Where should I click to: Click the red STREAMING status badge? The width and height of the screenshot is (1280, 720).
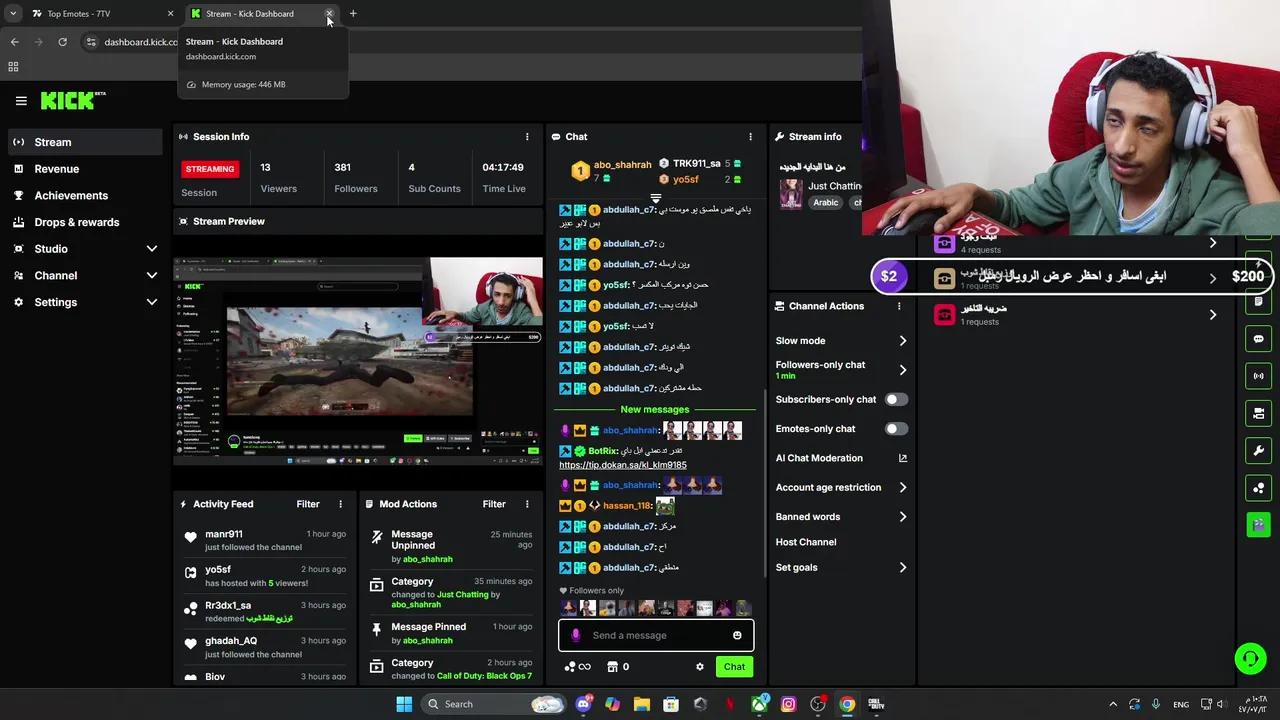tap(210, 169)
